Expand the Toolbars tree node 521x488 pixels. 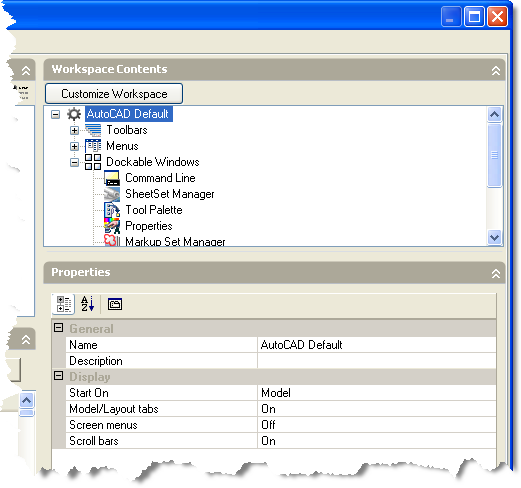[x=75, y=130]
